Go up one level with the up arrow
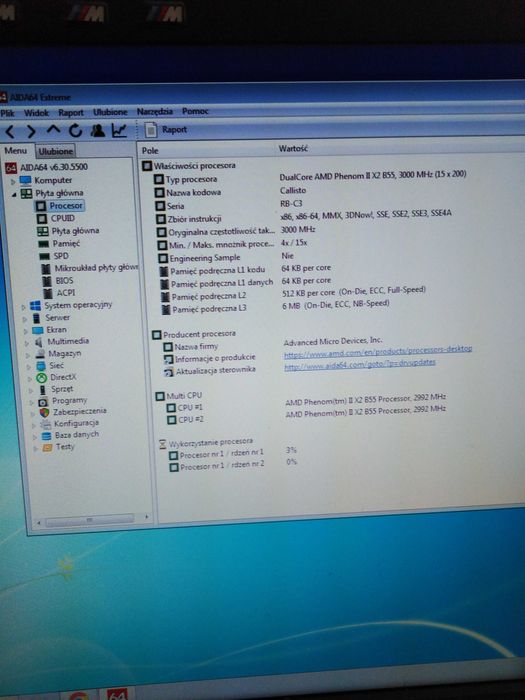The width and height of the screenshot is (525, 700). pos(53,130)
